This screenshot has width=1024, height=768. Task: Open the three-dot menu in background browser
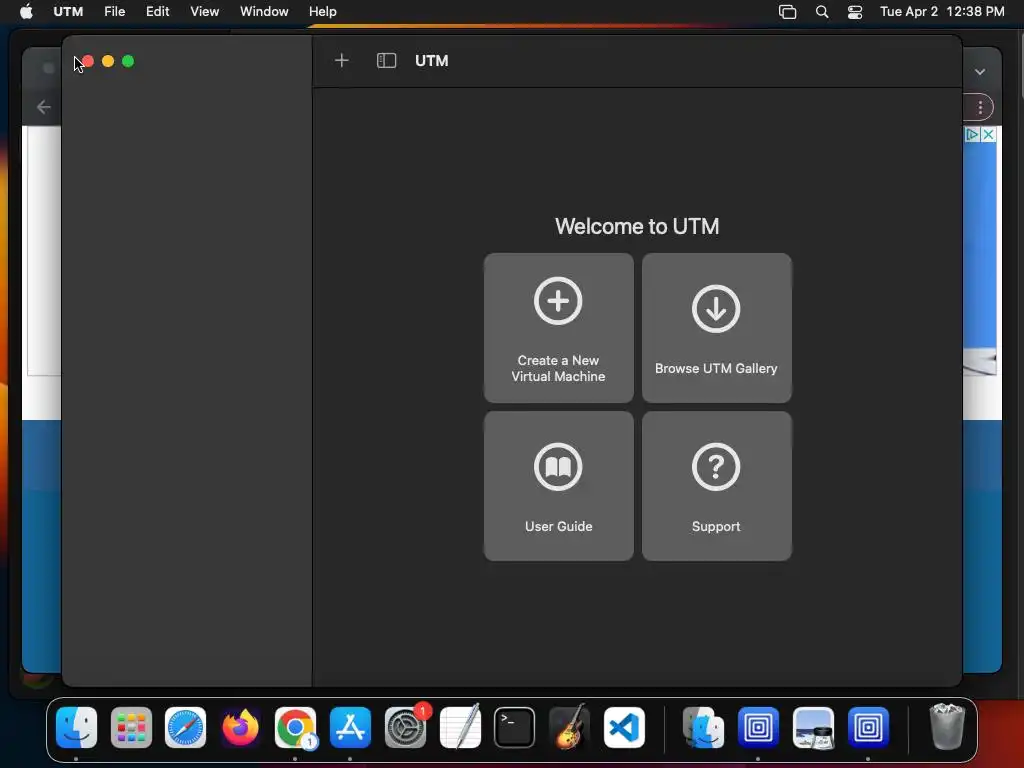[x=980, y=108]
